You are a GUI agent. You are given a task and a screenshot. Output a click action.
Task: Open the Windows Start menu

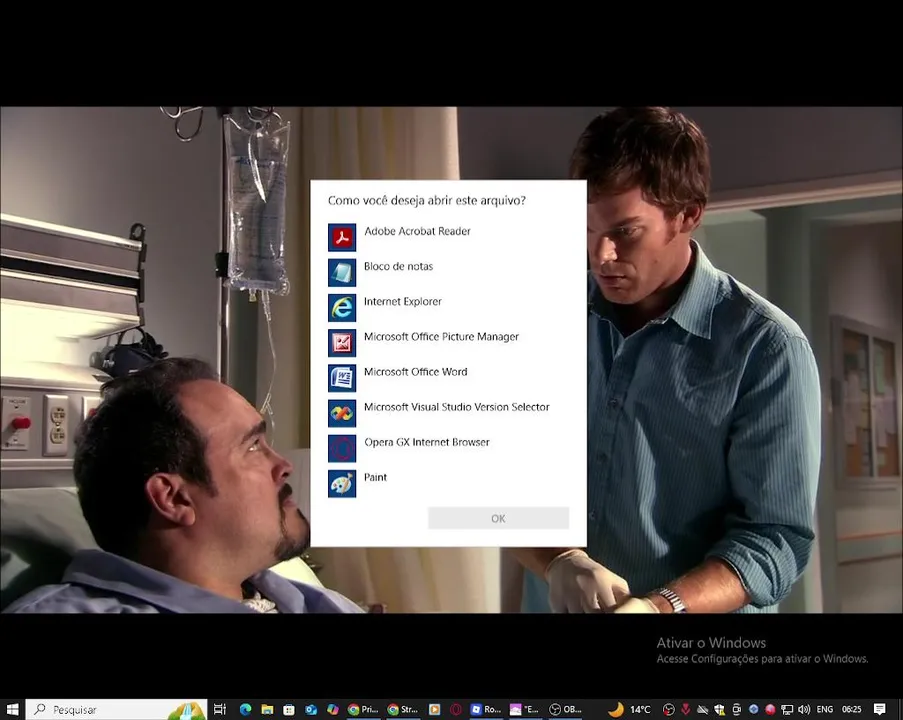[12, 709]
